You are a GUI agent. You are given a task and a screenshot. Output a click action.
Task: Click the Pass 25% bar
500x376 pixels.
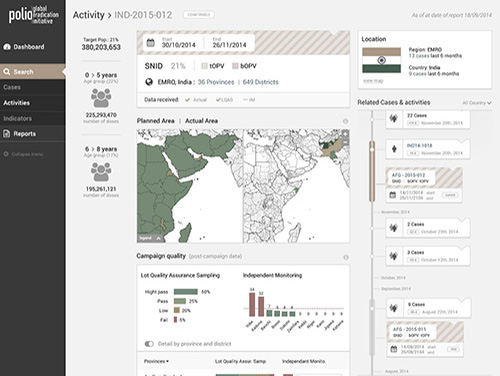click(x=180, y=301)
